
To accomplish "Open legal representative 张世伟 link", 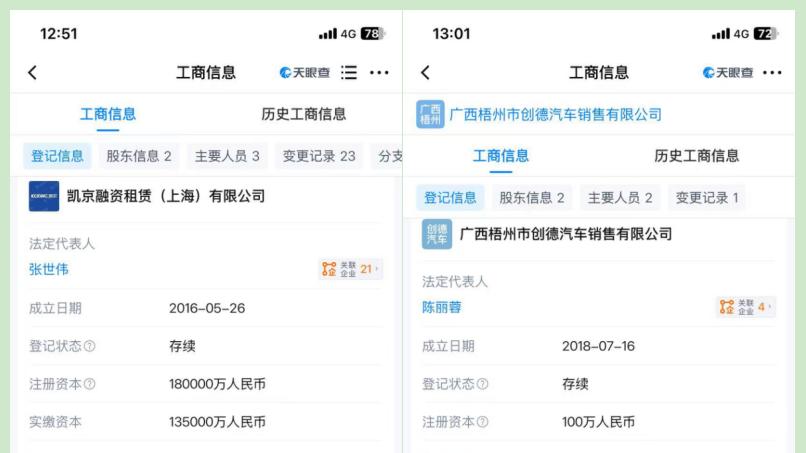I will point(49,269).
